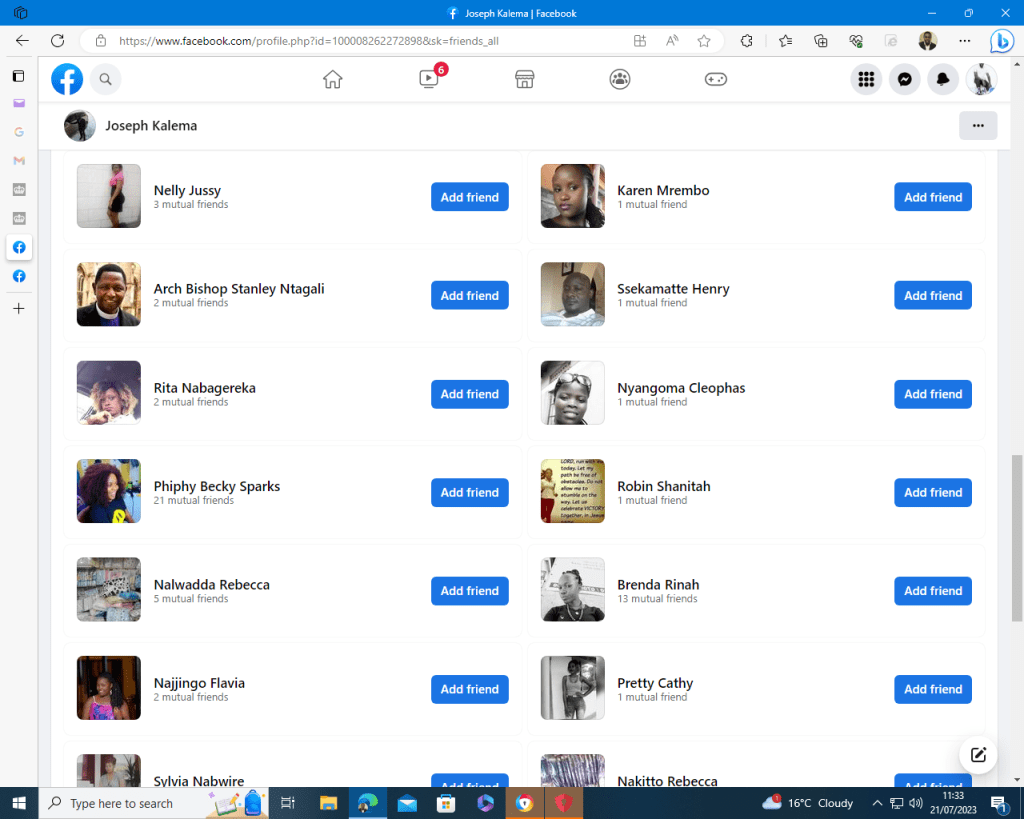This screenshot has width=1024, height=819.
Task: Start new message with compose icon
Action: (x=978, y=755)
